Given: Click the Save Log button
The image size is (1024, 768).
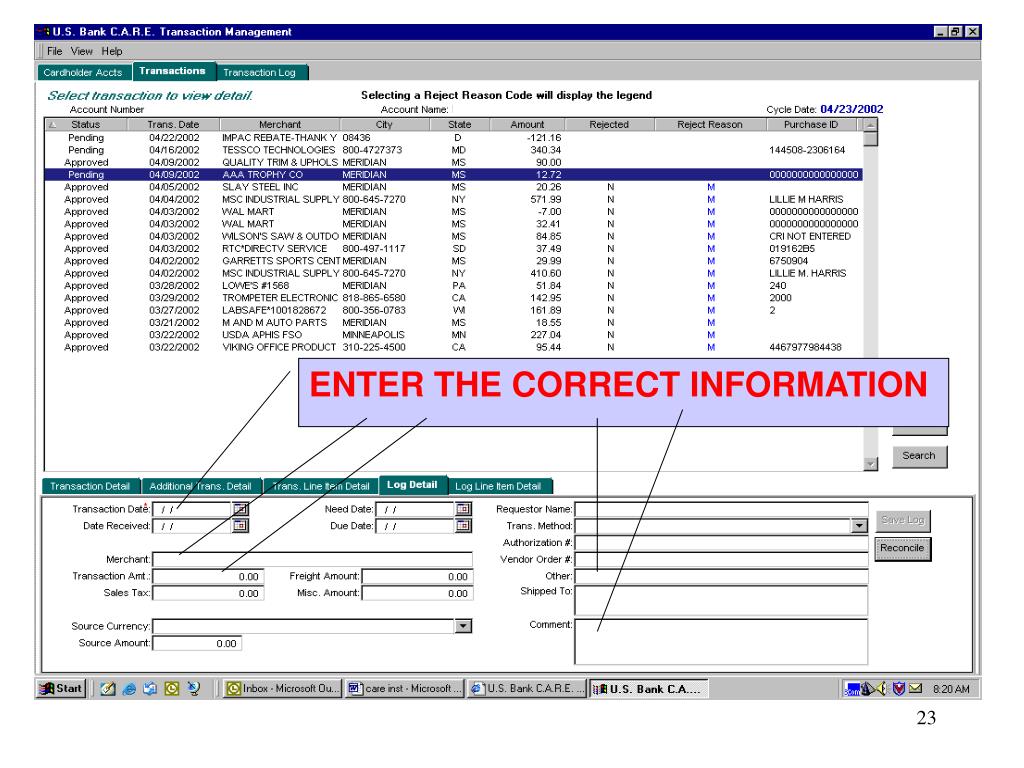Looking at the screenshot, I should click(x=902, y=520).
